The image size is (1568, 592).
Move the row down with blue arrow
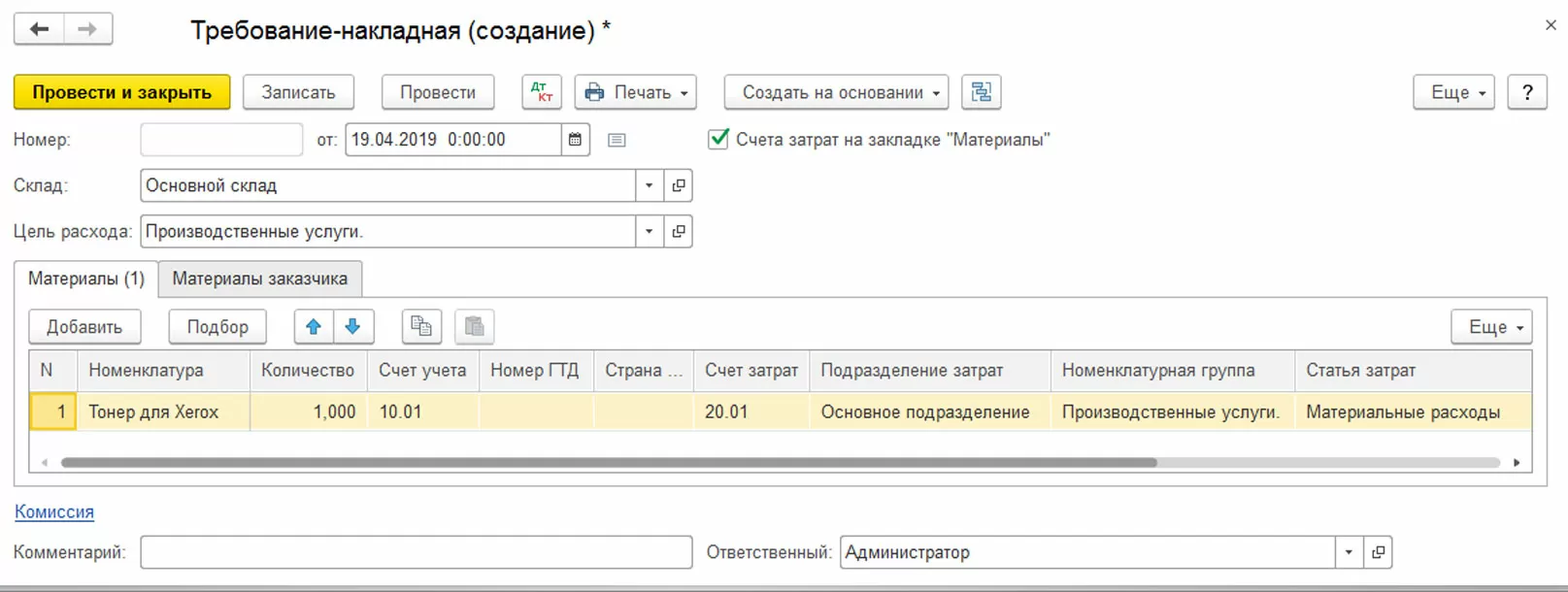tap(353, 327)
